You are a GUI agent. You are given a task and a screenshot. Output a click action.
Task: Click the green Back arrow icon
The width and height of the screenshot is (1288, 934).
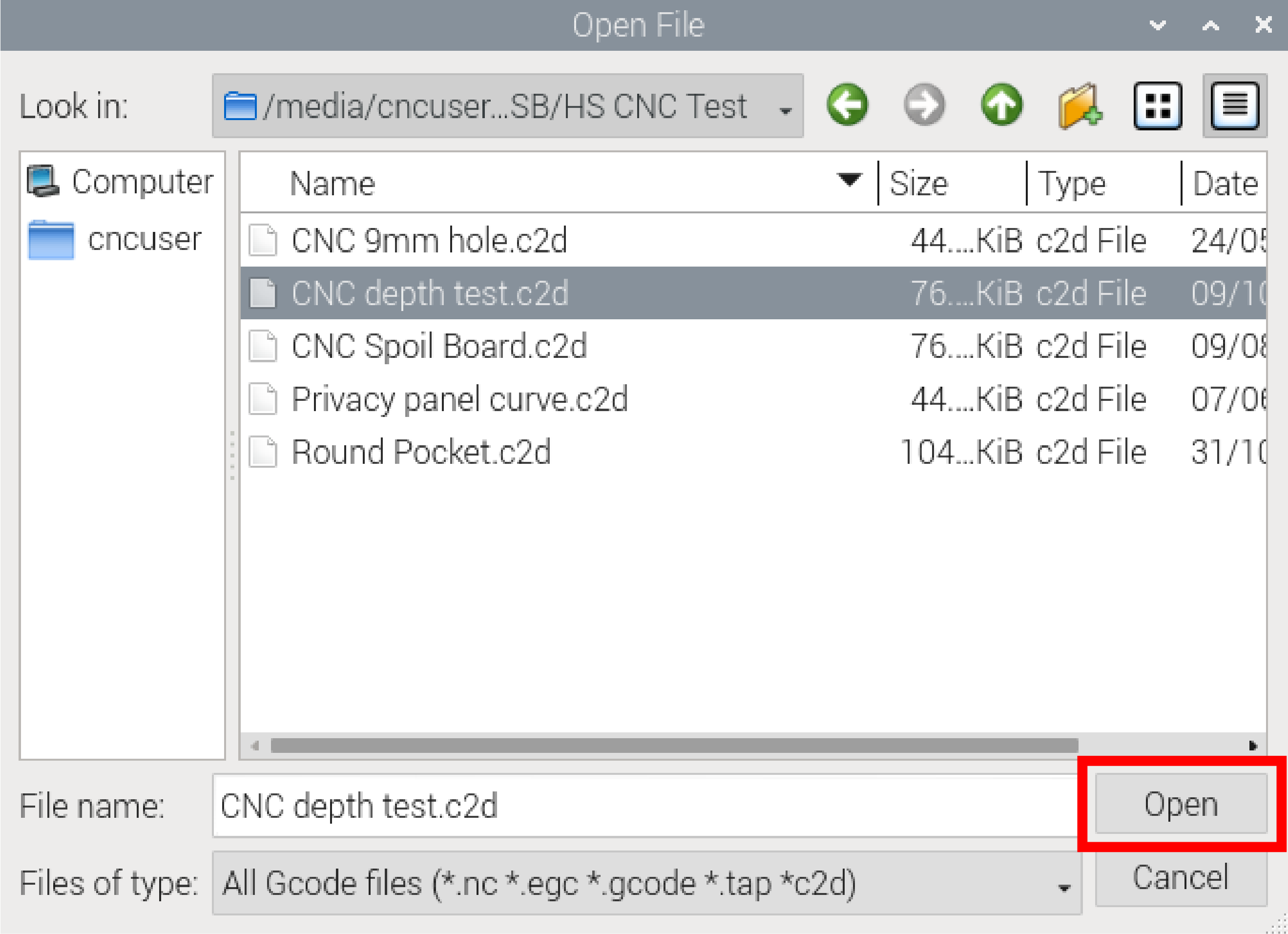(x=847, y=105)
